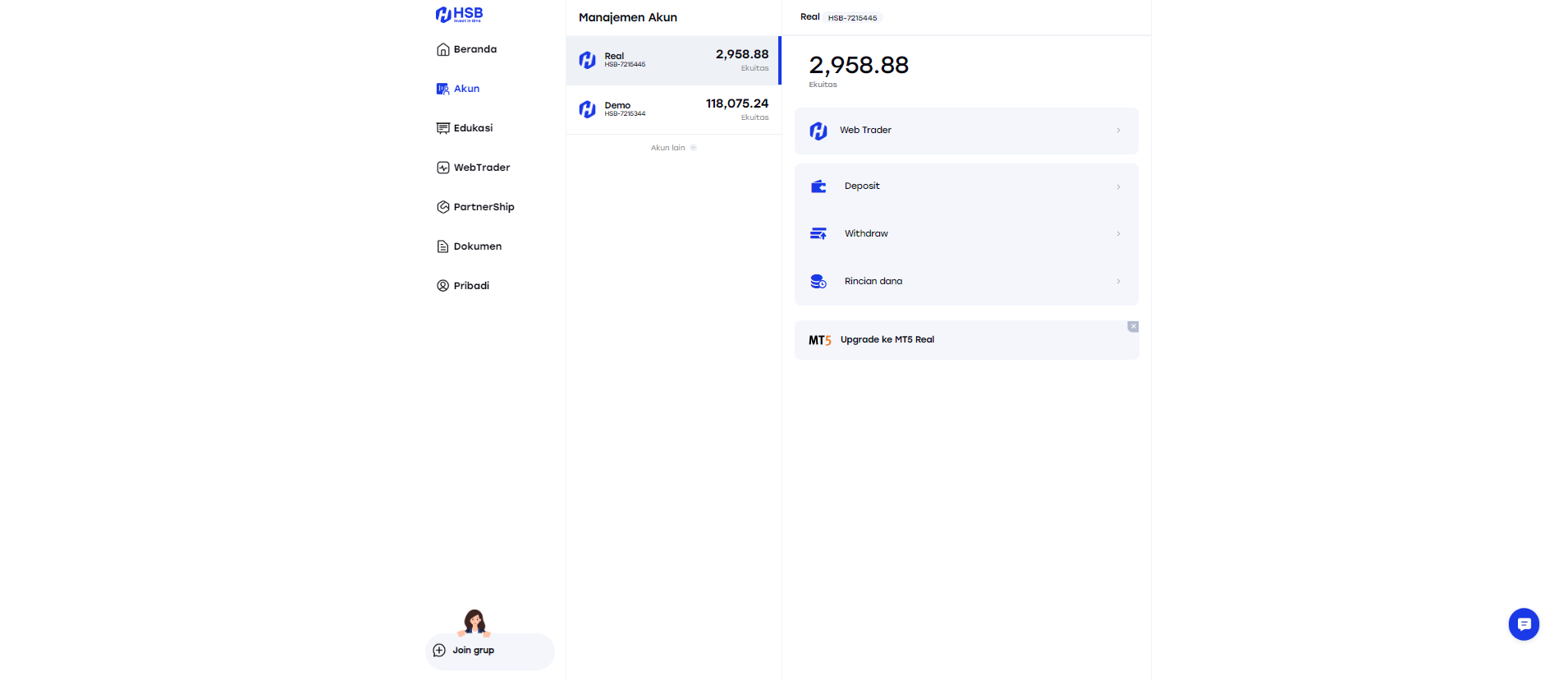Select the Akun sidebar icon

tap(443, 89)
